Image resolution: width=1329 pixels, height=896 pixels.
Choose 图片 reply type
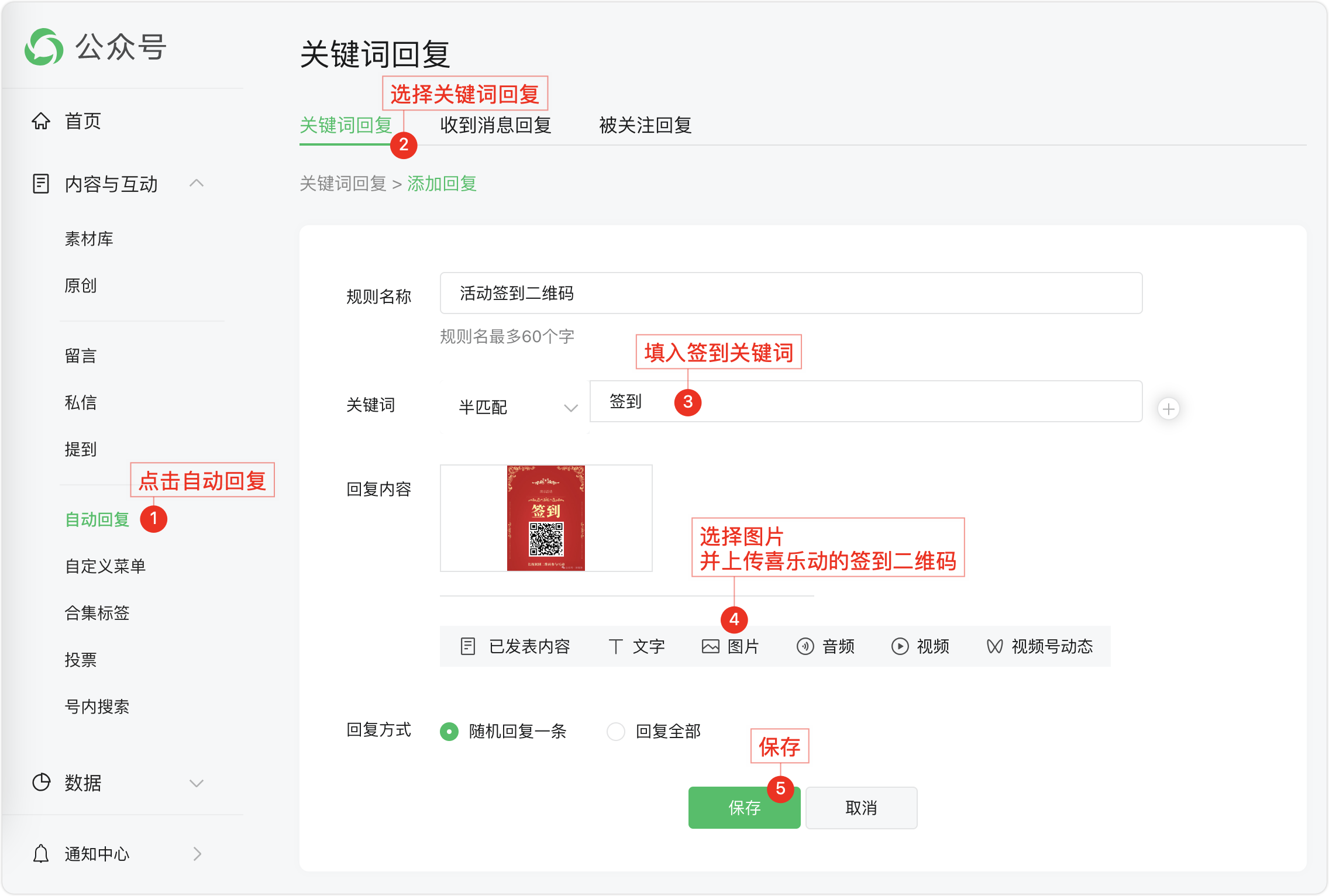pyautogui.click(x=731, y=646)
